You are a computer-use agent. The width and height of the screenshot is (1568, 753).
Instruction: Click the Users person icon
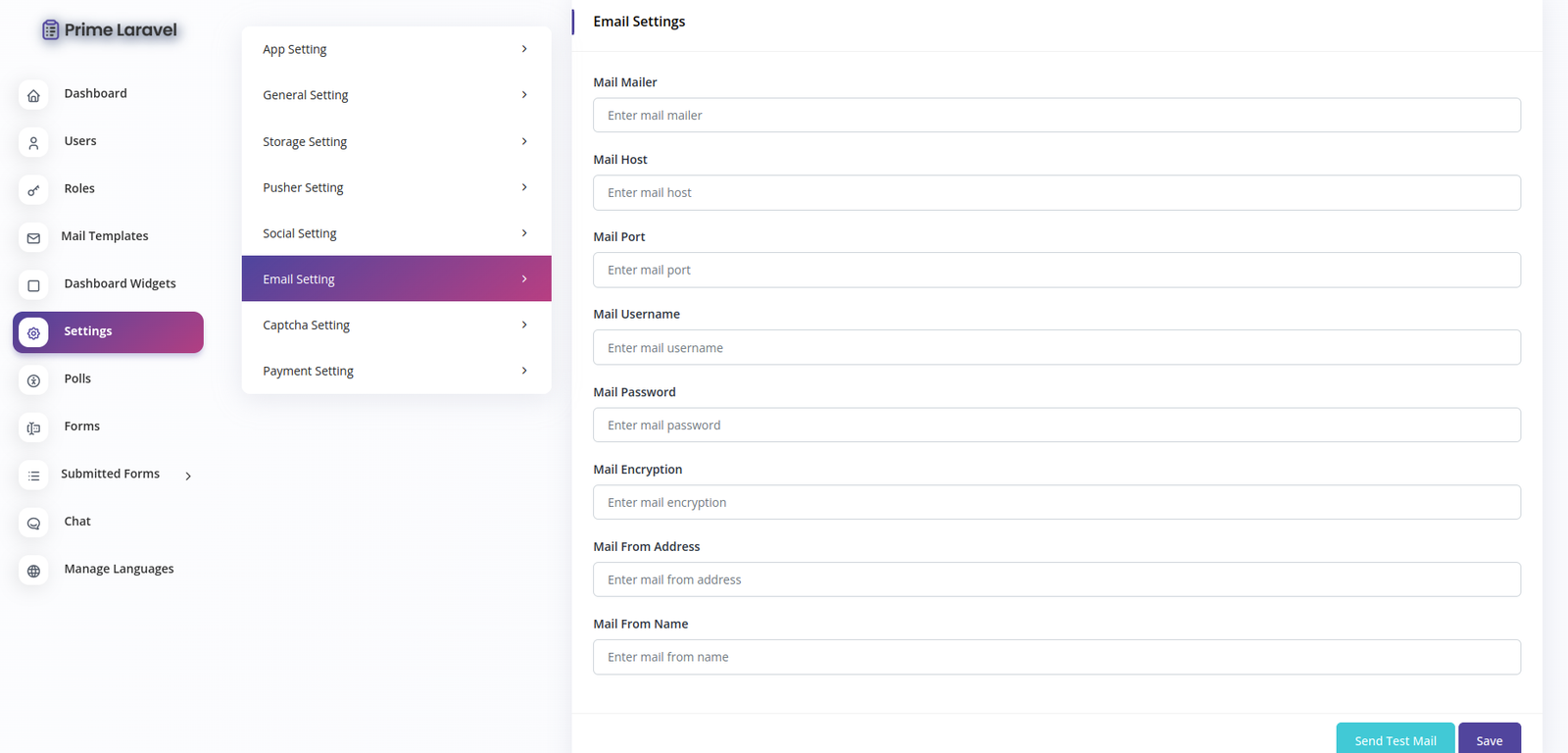point(33,143)
